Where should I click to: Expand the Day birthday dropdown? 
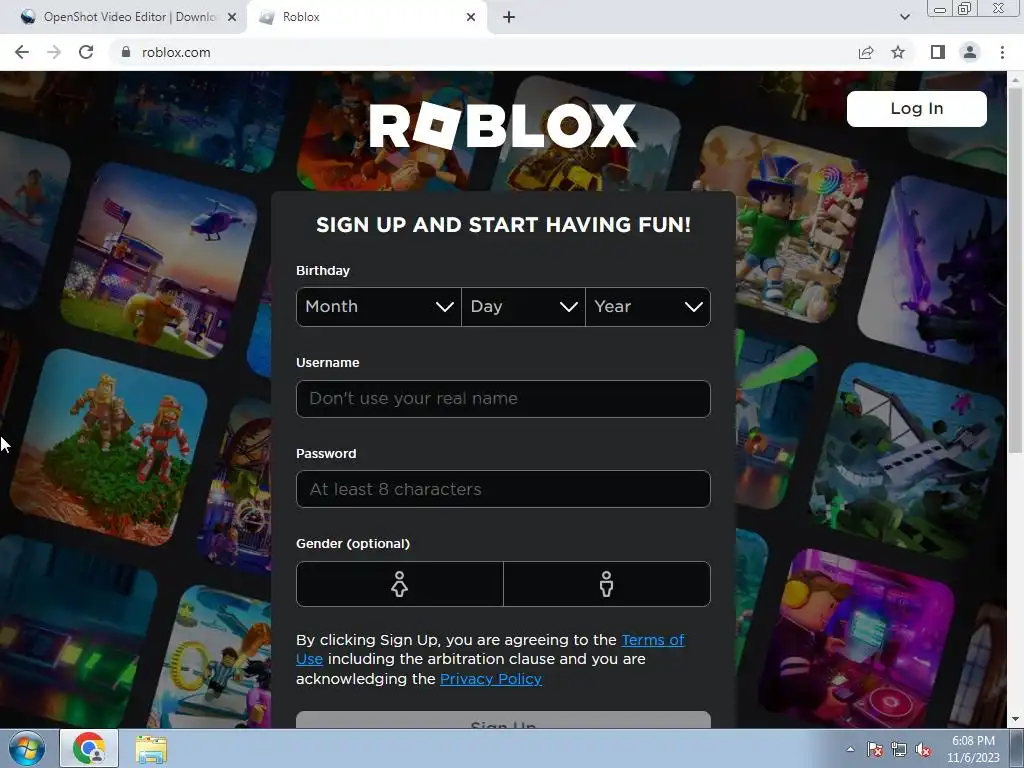click(523, 306)
